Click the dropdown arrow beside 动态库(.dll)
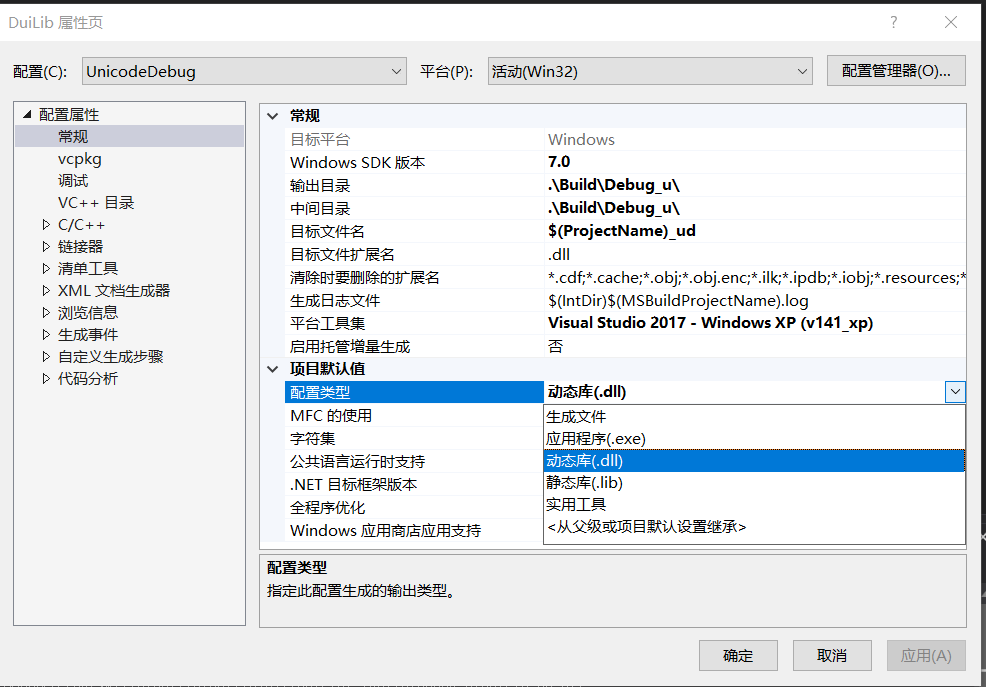This screenshot has width=986, height=687. [x=955, y=391]
